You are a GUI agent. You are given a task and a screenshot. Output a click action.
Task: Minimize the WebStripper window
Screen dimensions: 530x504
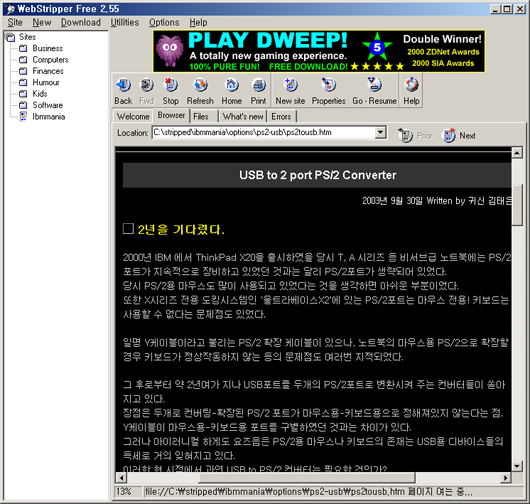coord(495,9)
